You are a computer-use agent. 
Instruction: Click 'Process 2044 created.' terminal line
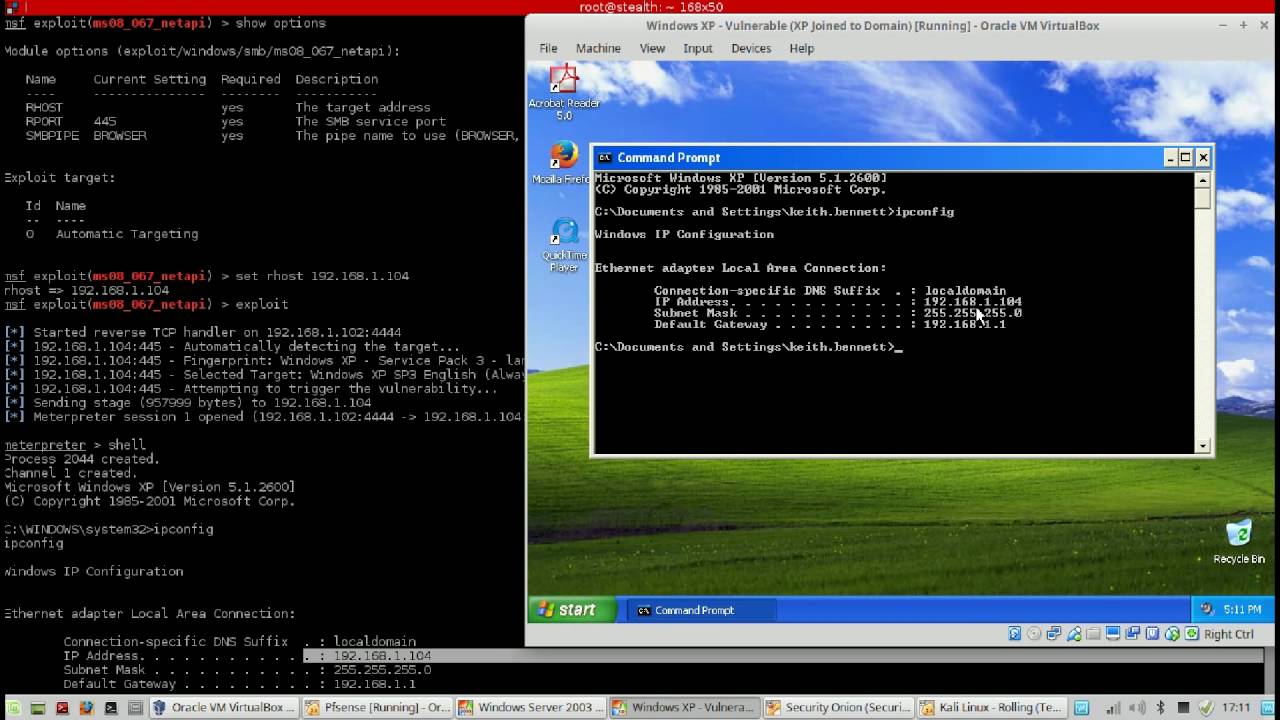(x=82, y=459)
